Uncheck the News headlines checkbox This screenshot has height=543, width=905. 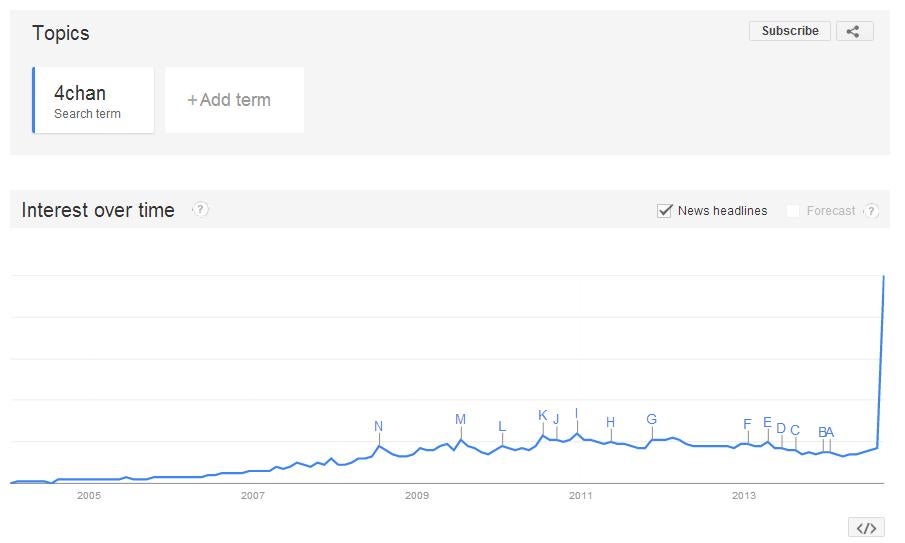pyautogui.click(x=664, y=211)
